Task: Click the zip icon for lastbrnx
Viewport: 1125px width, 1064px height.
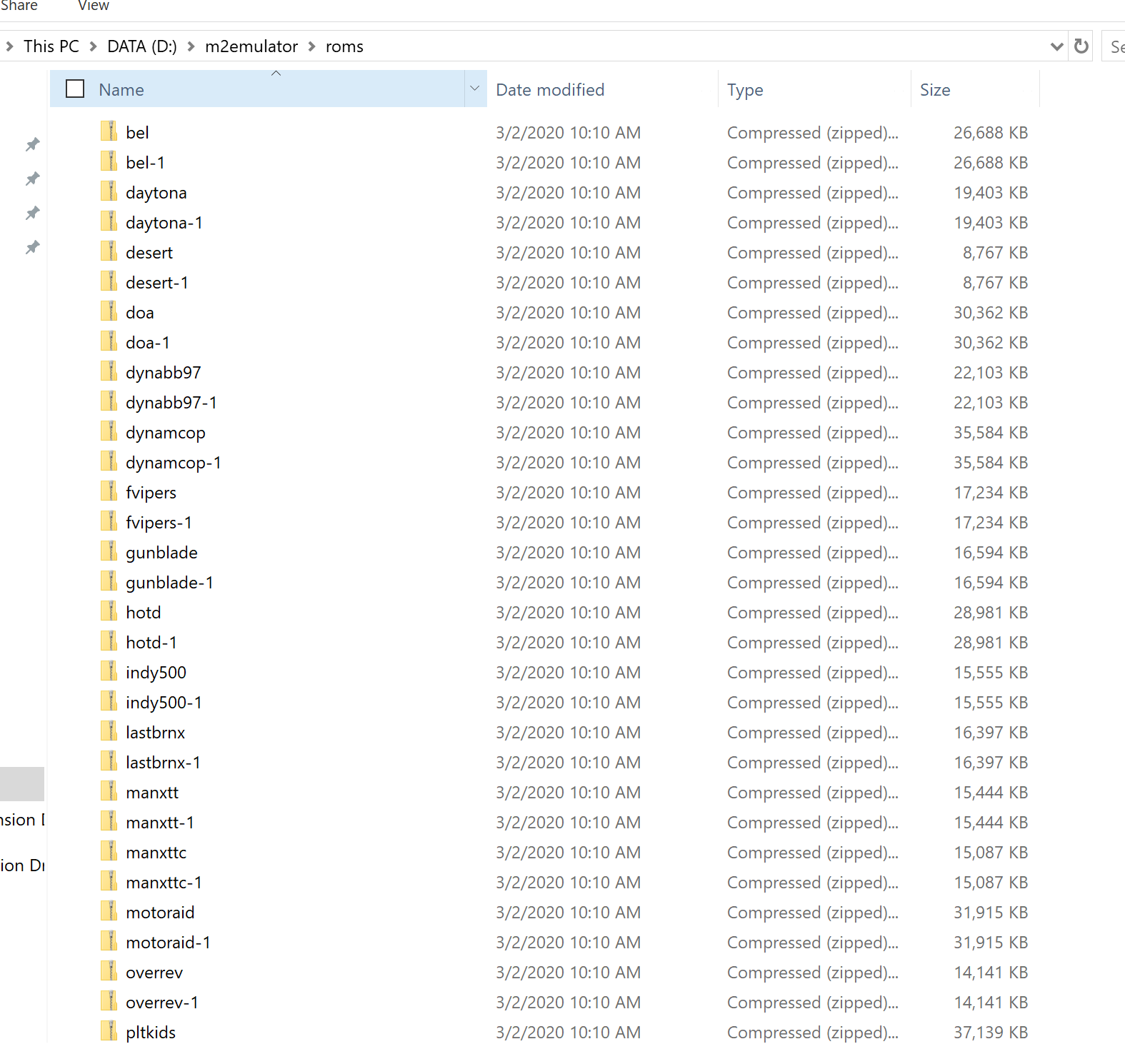Action: tap(109, 731)
